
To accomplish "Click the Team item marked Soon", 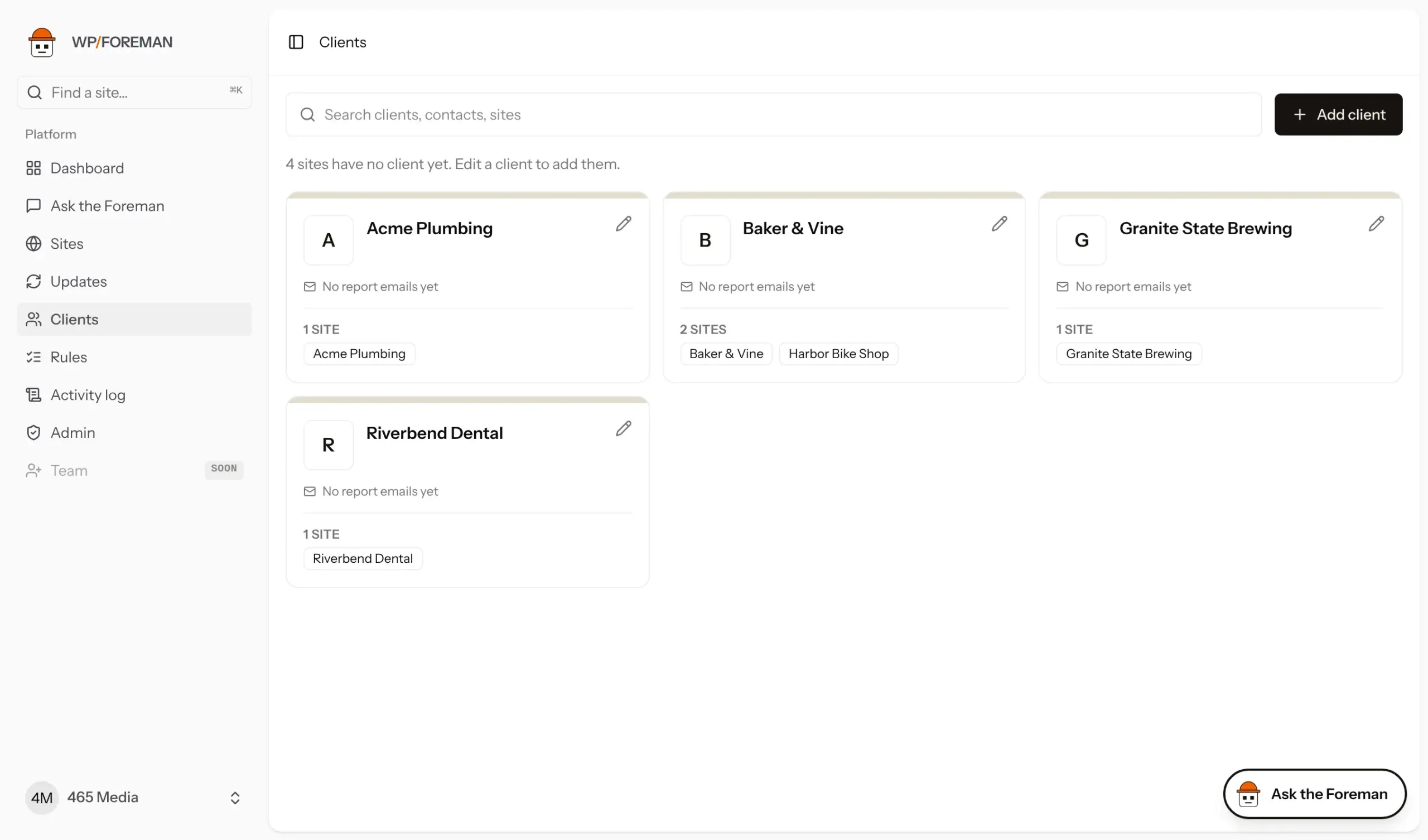I will pyautogui.click(x=134, y=470).
